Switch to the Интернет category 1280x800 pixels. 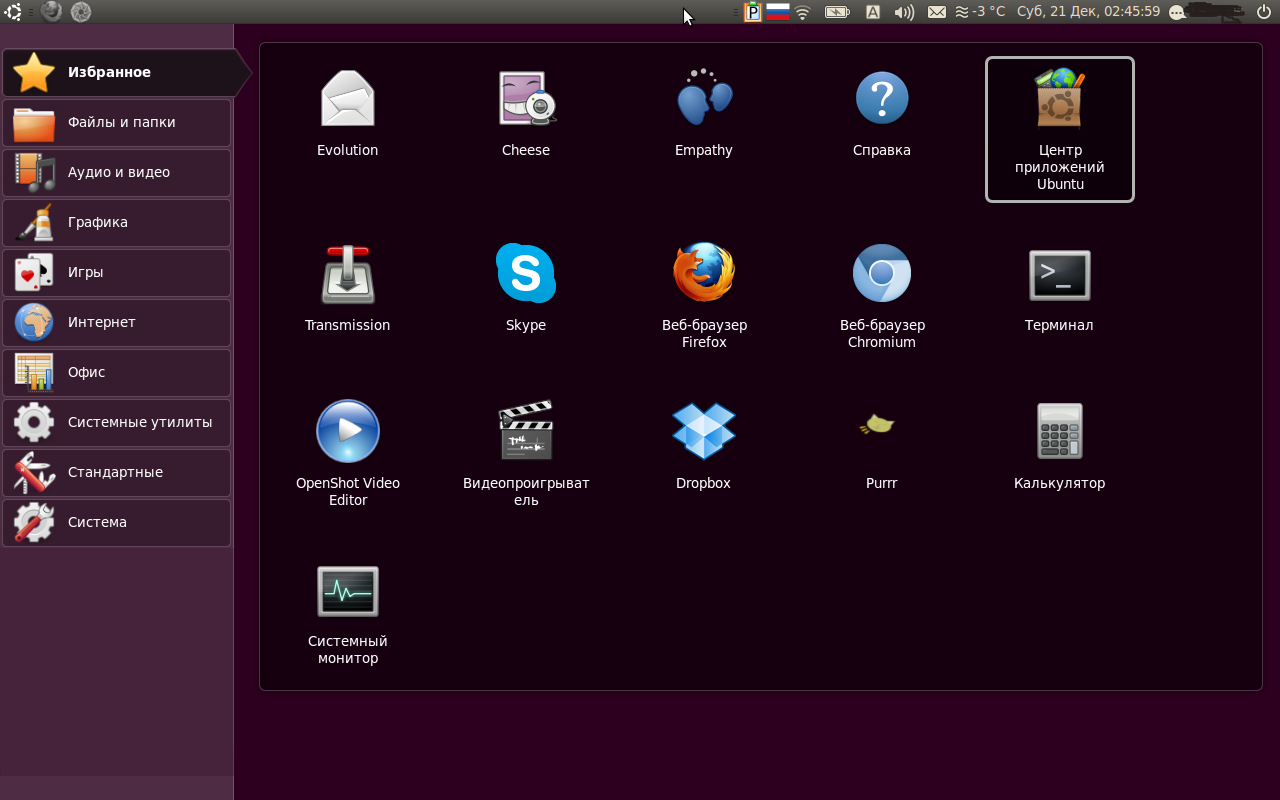click(117, 322)
